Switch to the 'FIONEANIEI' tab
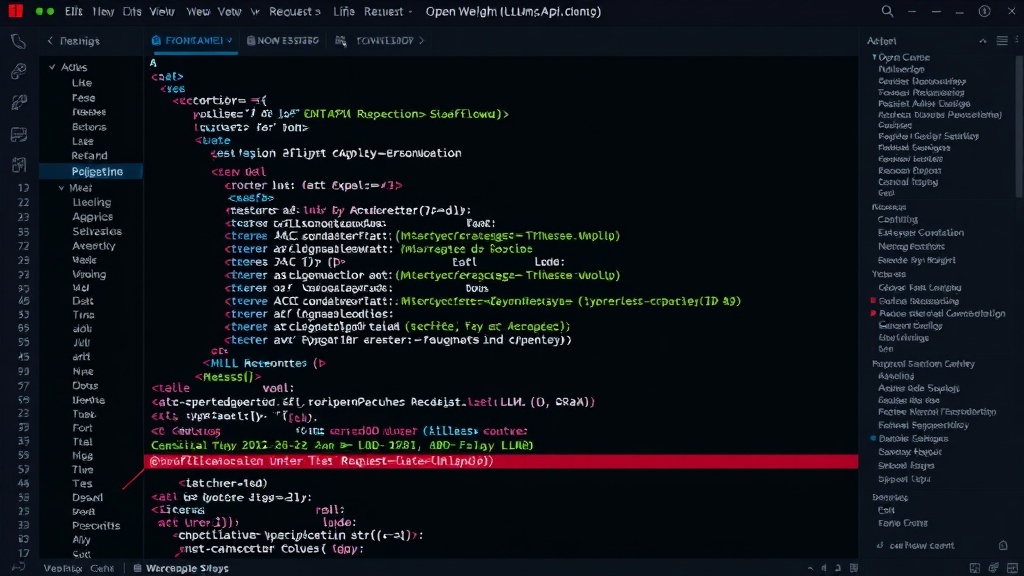This screenshot has height=576, width=1024. [193, 40]
